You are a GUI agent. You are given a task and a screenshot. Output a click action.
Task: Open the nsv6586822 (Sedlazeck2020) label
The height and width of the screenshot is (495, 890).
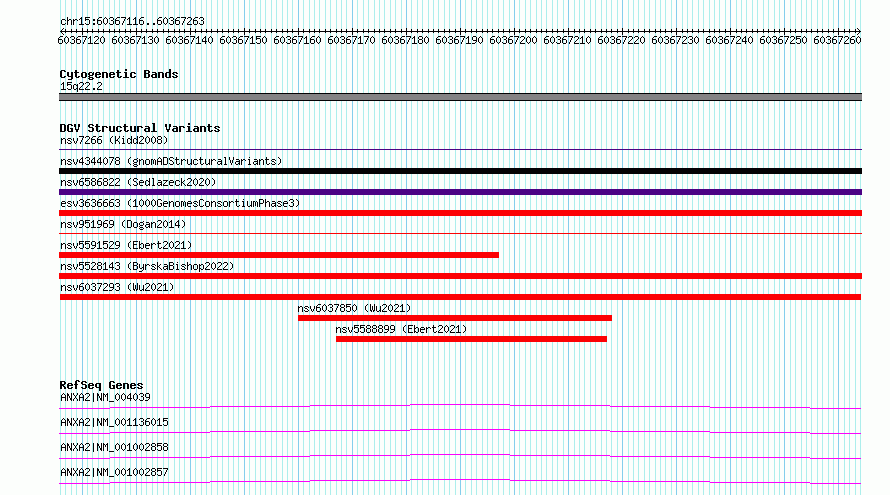click(138, 182)
